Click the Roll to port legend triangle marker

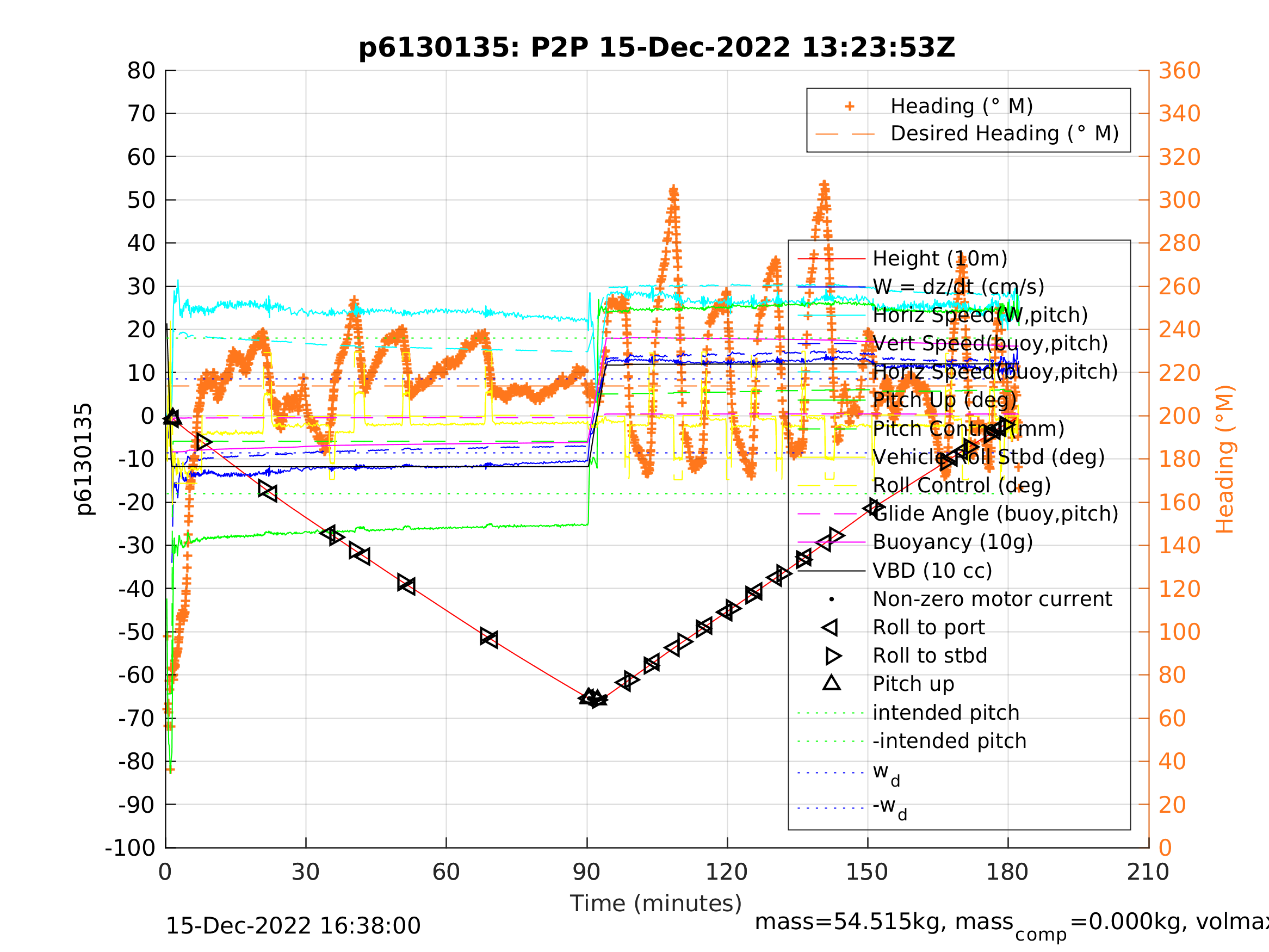[831, 627]
